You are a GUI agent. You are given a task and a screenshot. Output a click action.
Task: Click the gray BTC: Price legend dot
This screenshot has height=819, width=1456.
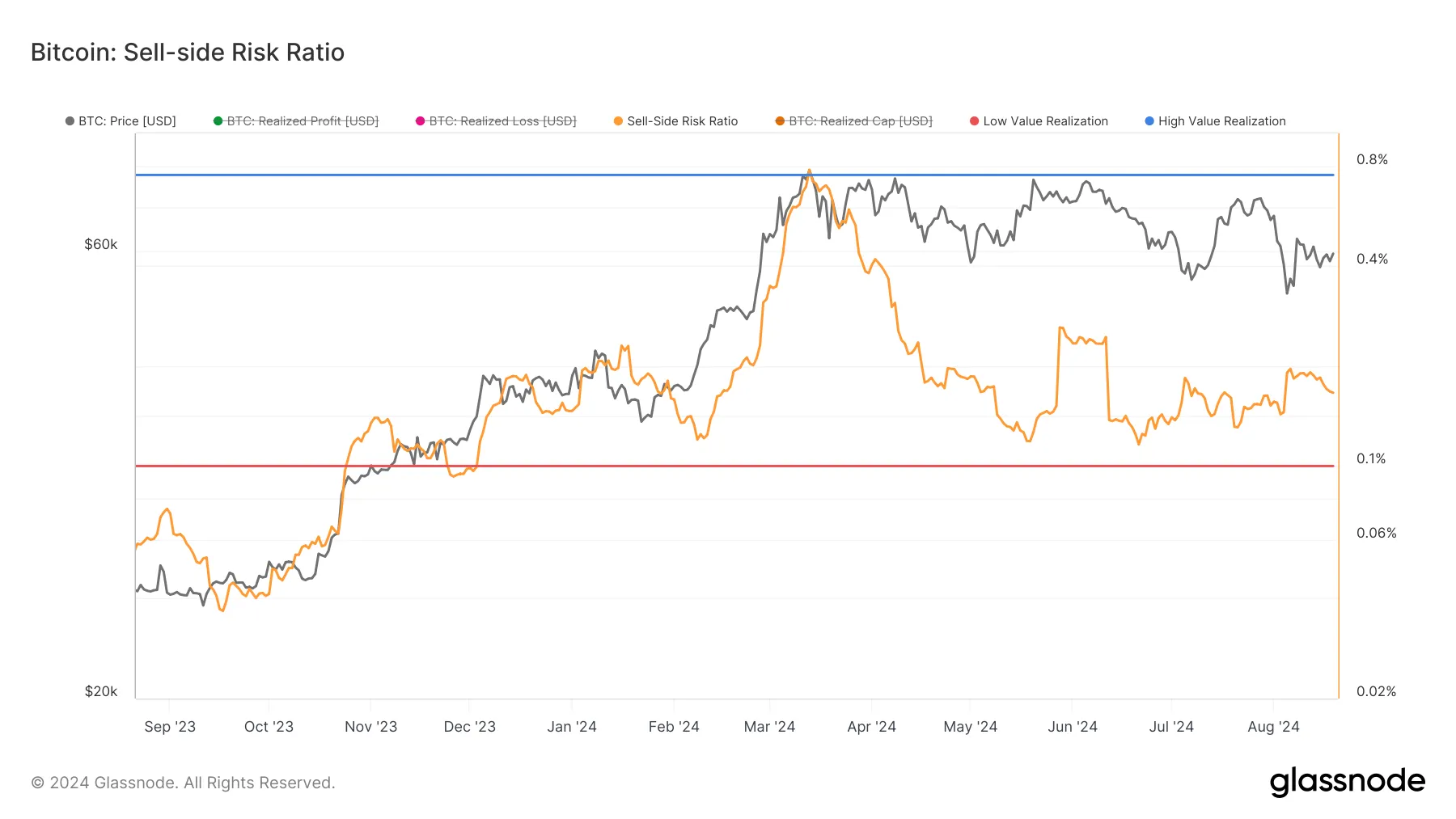(x=69, y=121)
